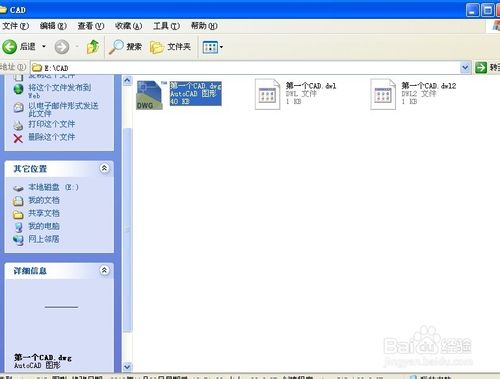Open 网上邻居 link

pyautogui.click(x=44, y=239)
